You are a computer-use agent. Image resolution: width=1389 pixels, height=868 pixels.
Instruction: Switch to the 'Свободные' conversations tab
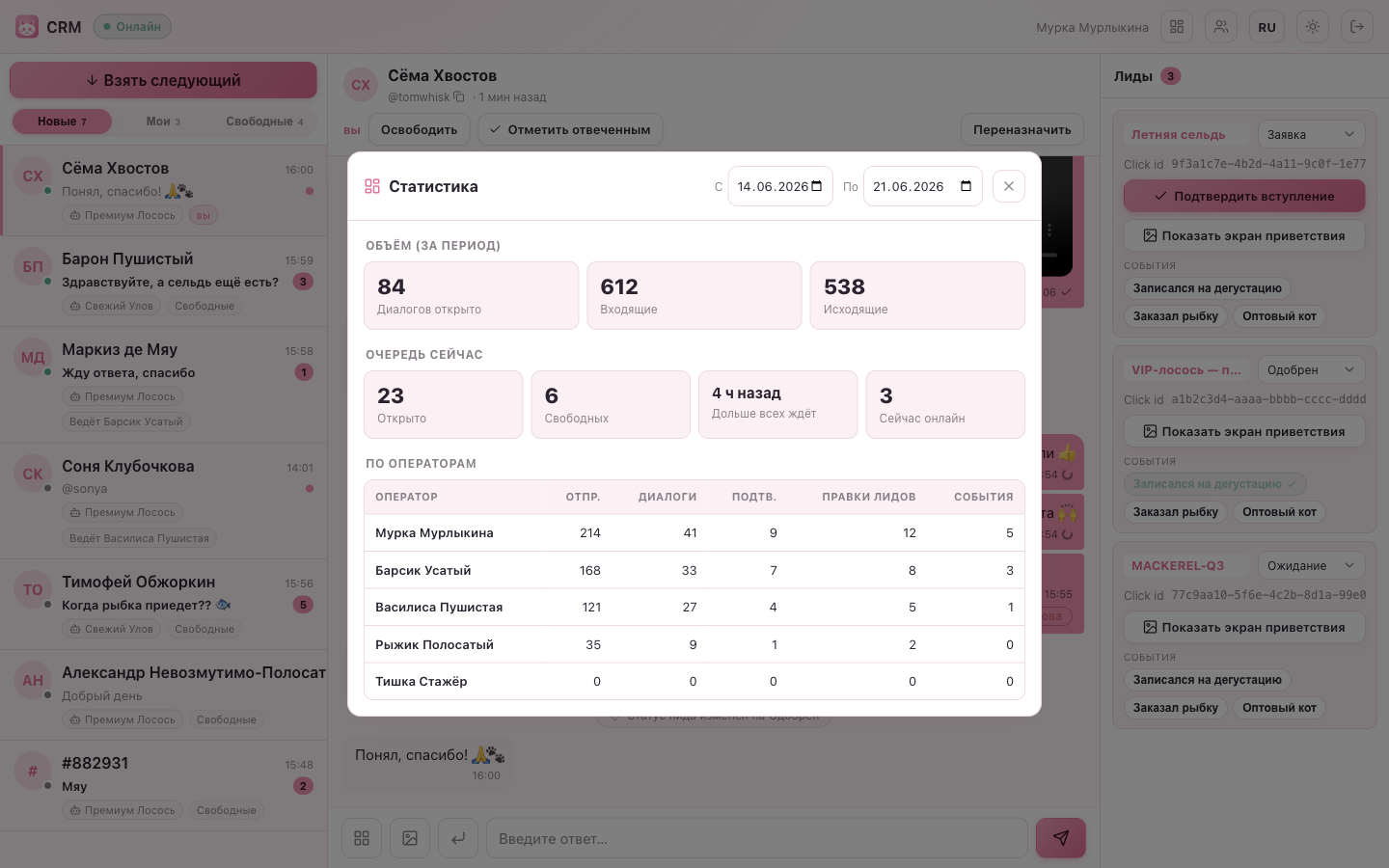(264, 122)
